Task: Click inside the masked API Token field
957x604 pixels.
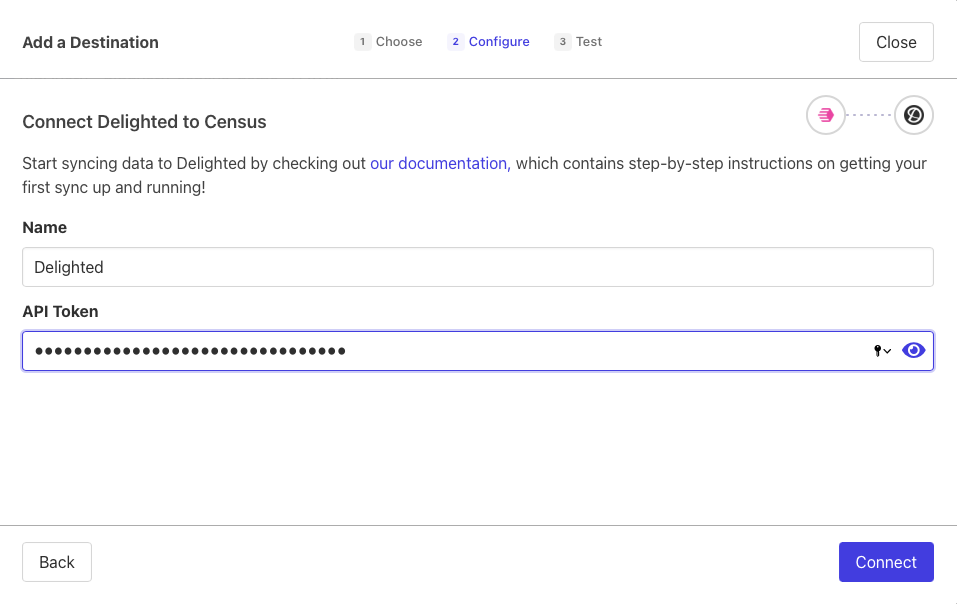Action: pos(440,351)
